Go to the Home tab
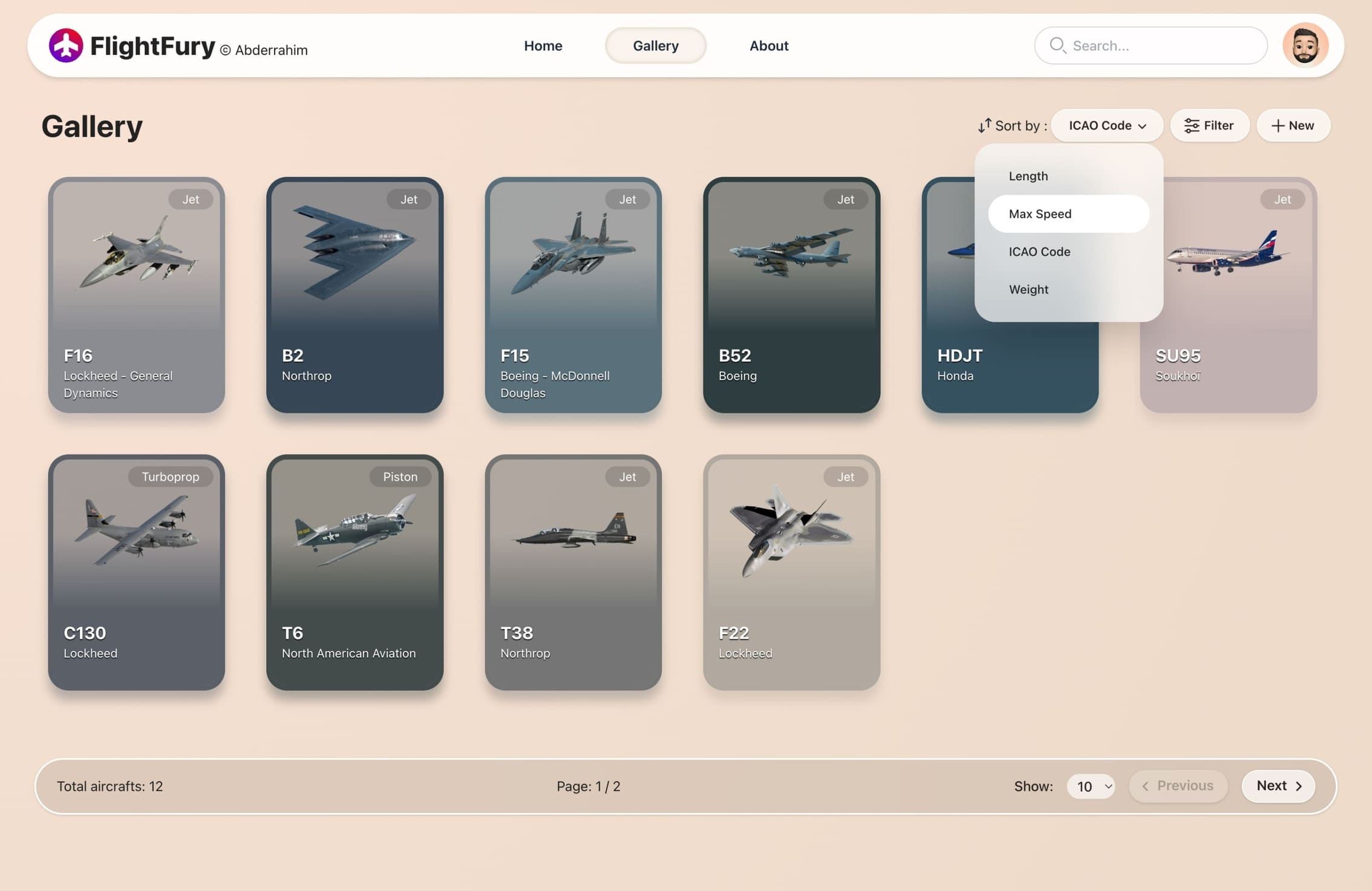This screenshot has width=1372, height=891. coord(543,45)
